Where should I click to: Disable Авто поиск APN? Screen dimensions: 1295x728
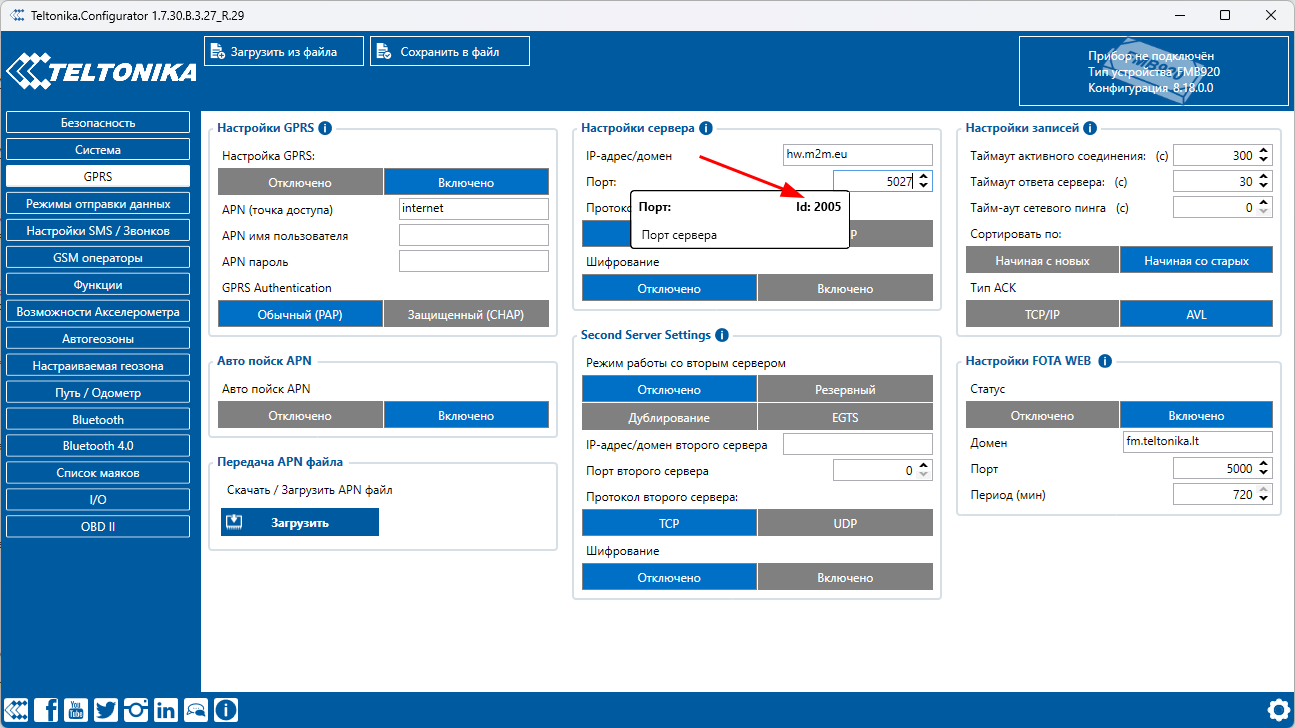300,415
